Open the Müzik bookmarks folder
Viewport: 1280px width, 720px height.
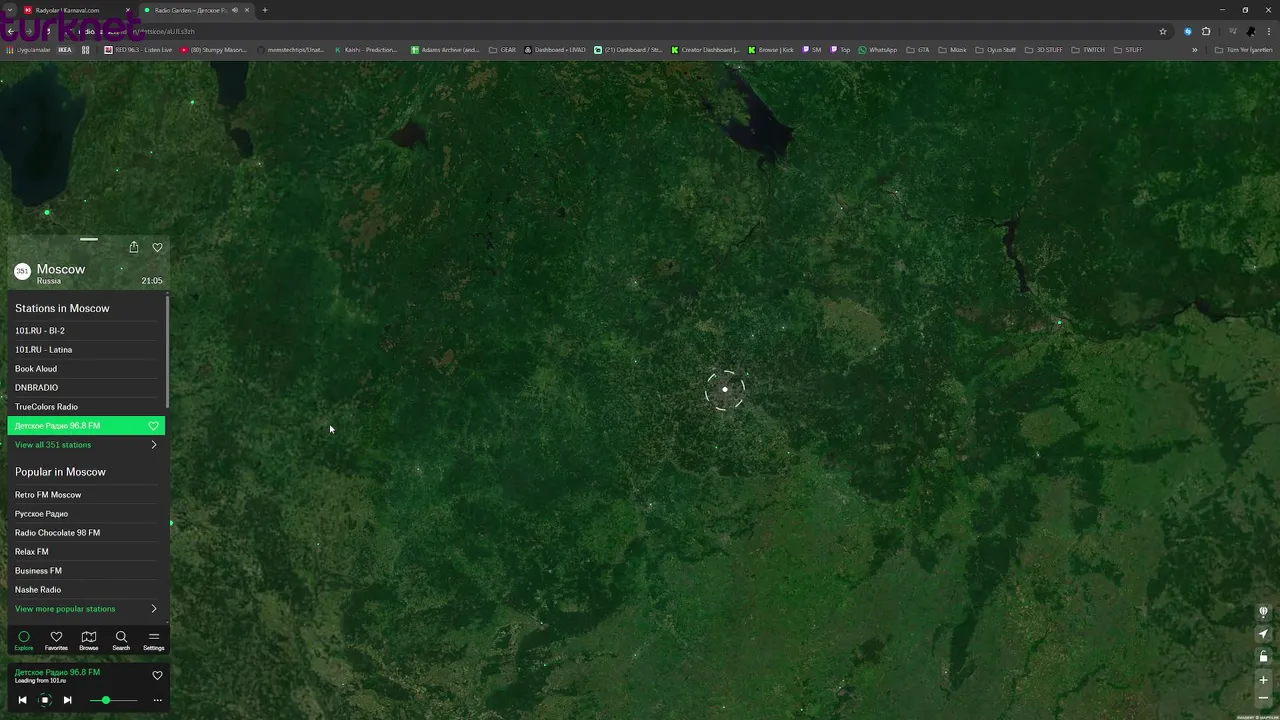click(953, 50)
